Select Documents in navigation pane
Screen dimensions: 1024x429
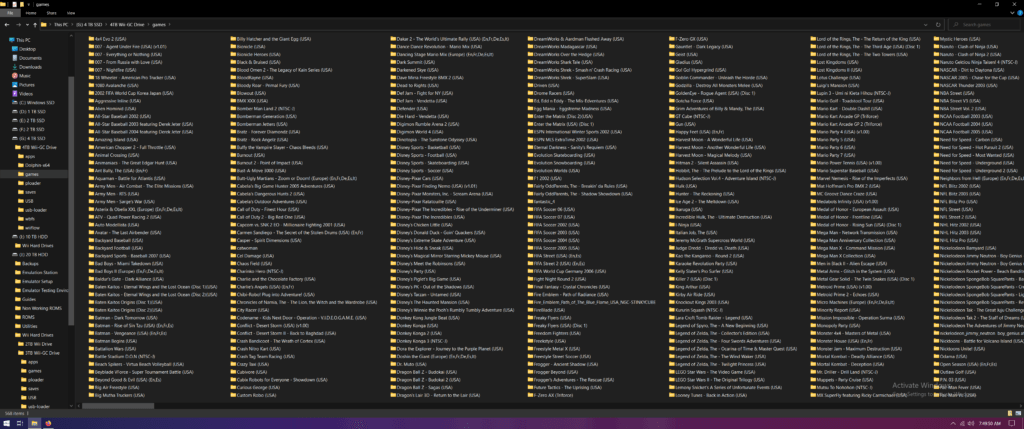[x=29, y=57]
